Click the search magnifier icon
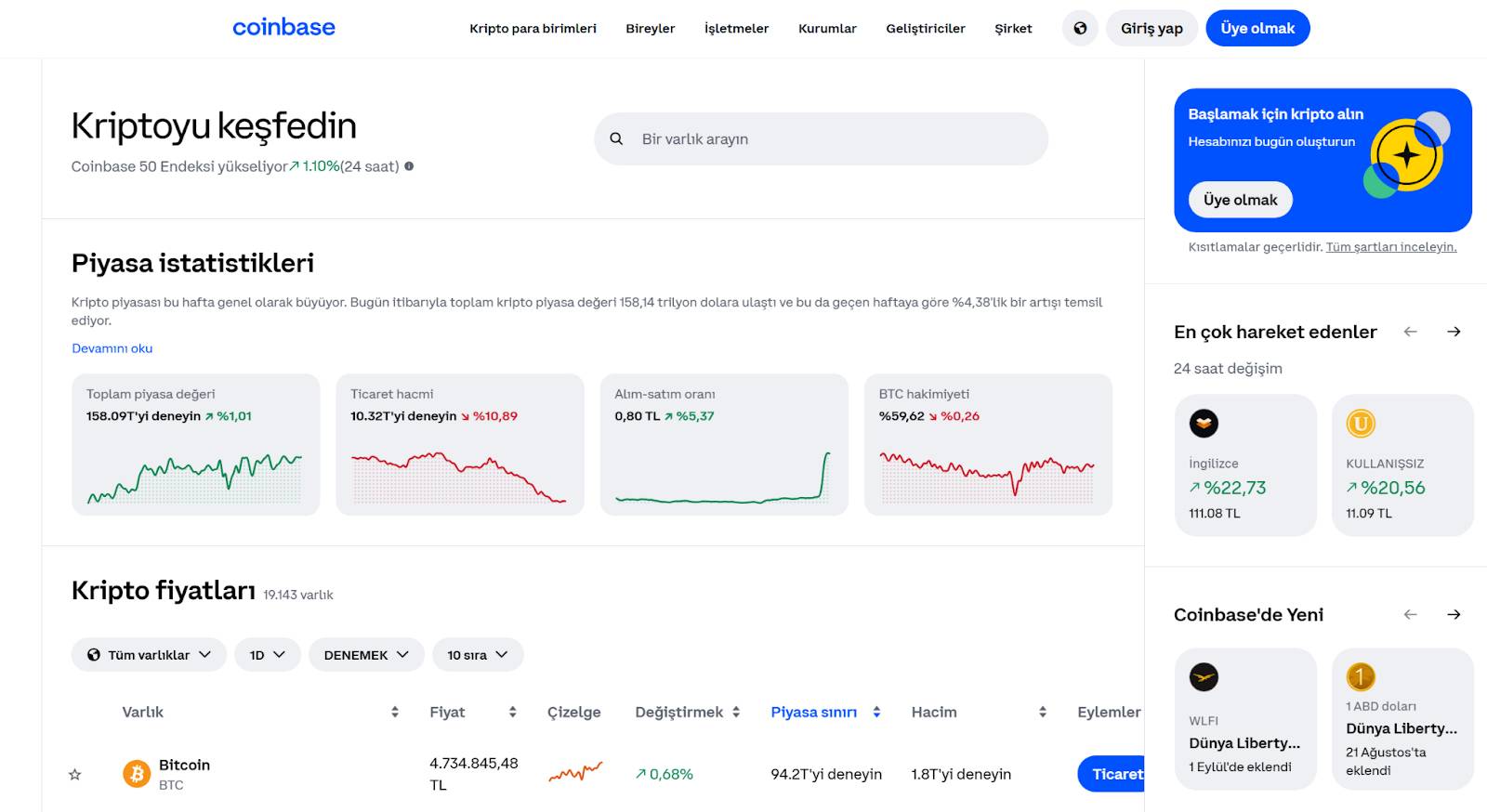The width and height of the screenshot is (1487, 812). (x=616, y=138)
